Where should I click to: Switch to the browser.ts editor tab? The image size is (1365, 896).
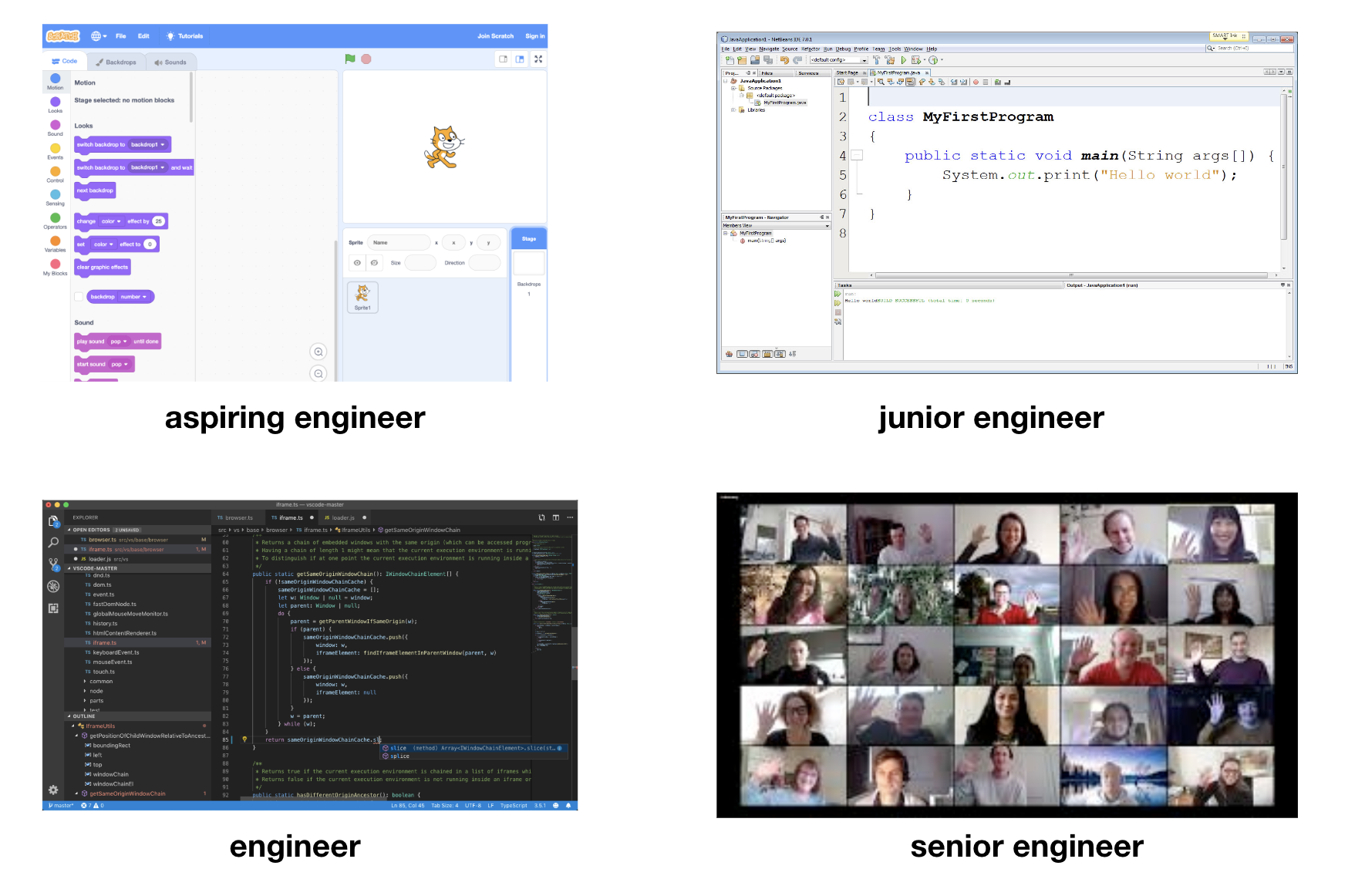[238, 517]
